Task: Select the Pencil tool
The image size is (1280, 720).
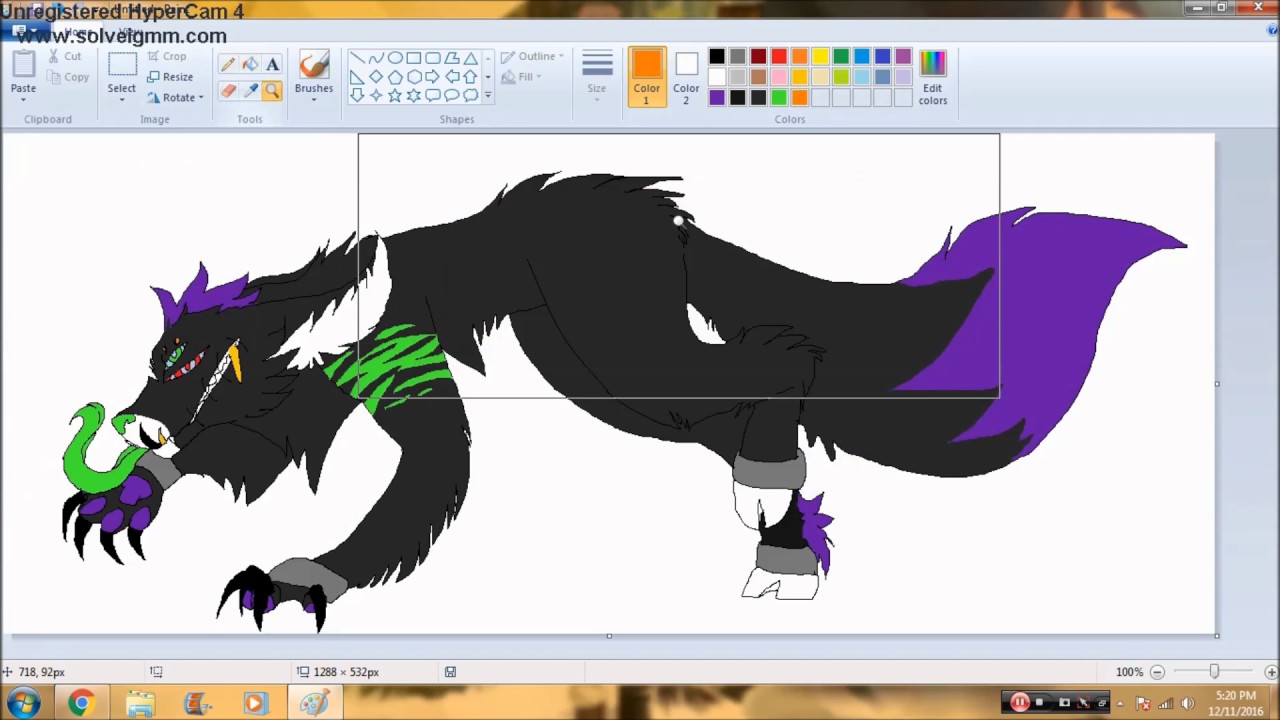Action: [x=228, y=64]
